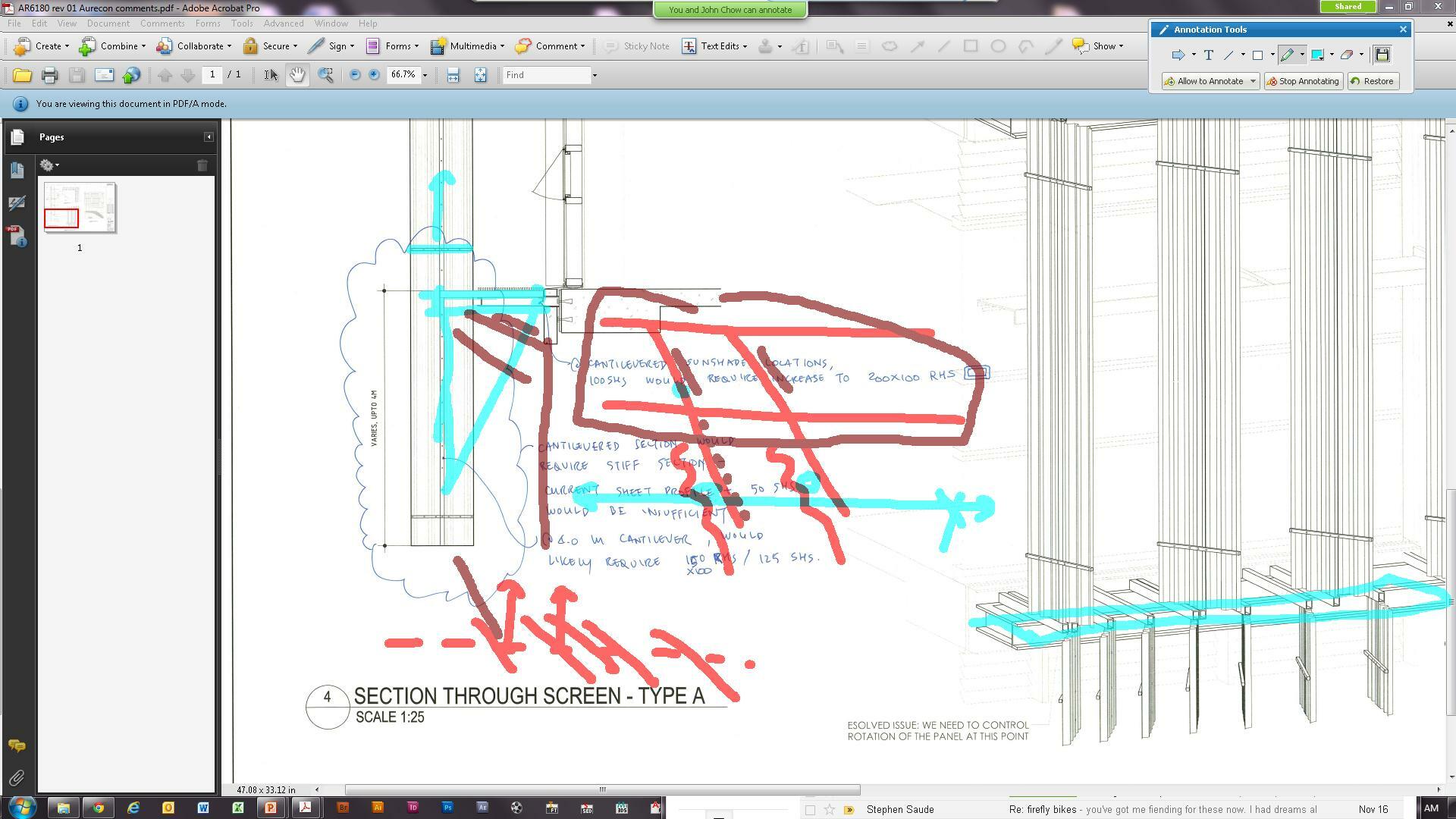Click the Fit Width scrolling icon
This screenshot has height=819, width=1456.
[x=453, y=75]
